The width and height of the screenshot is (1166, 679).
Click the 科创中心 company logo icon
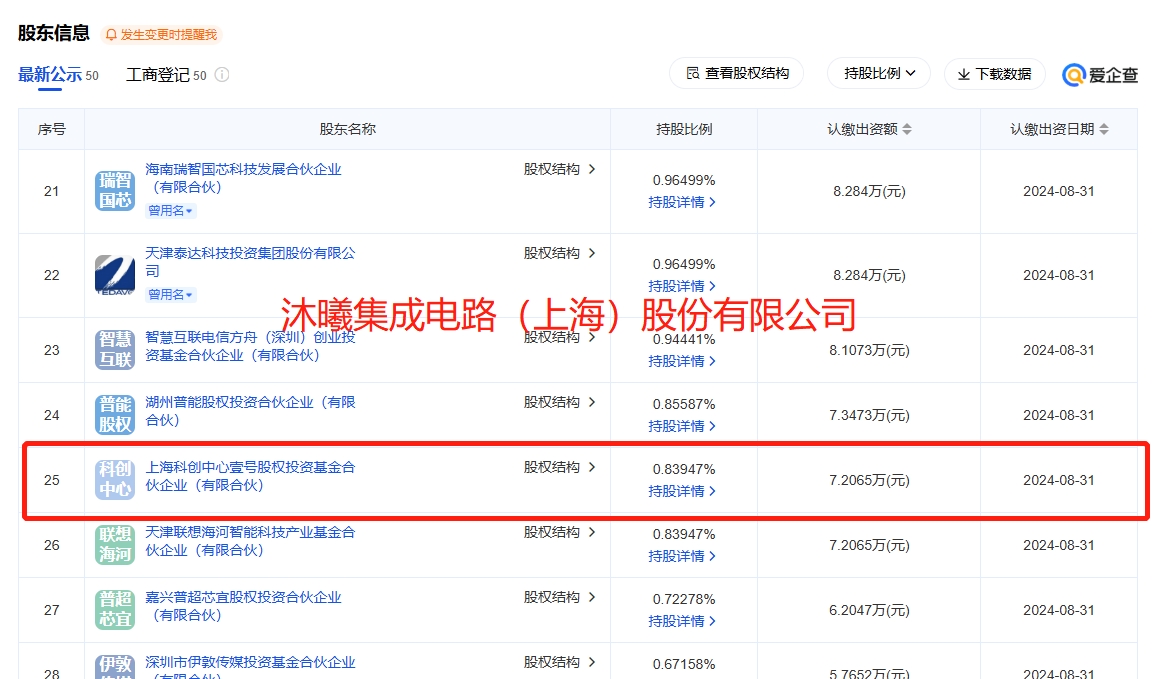(x=115, y=480)
